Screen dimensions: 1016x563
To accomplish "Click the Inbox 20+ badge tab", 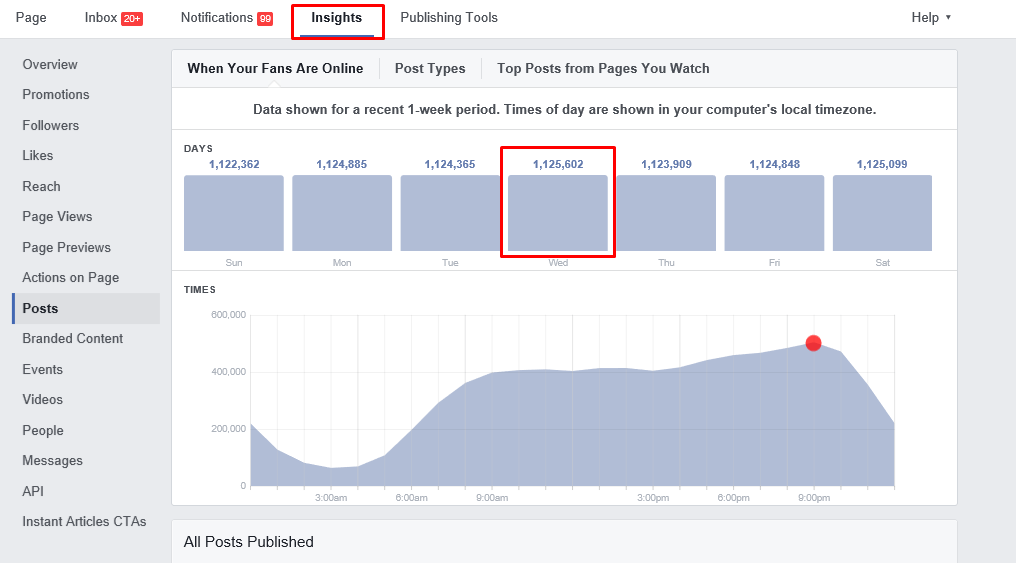I will [112, 18].
